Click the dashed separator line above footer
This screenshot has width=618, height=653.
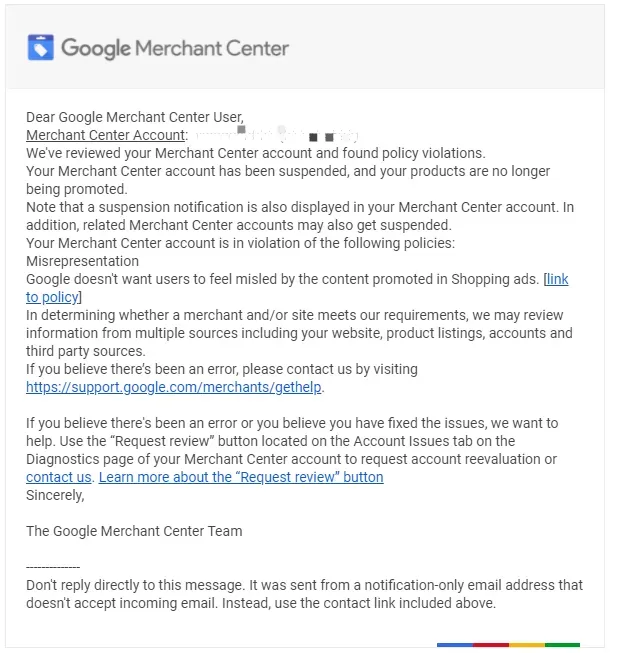click(x=53, y=567)
